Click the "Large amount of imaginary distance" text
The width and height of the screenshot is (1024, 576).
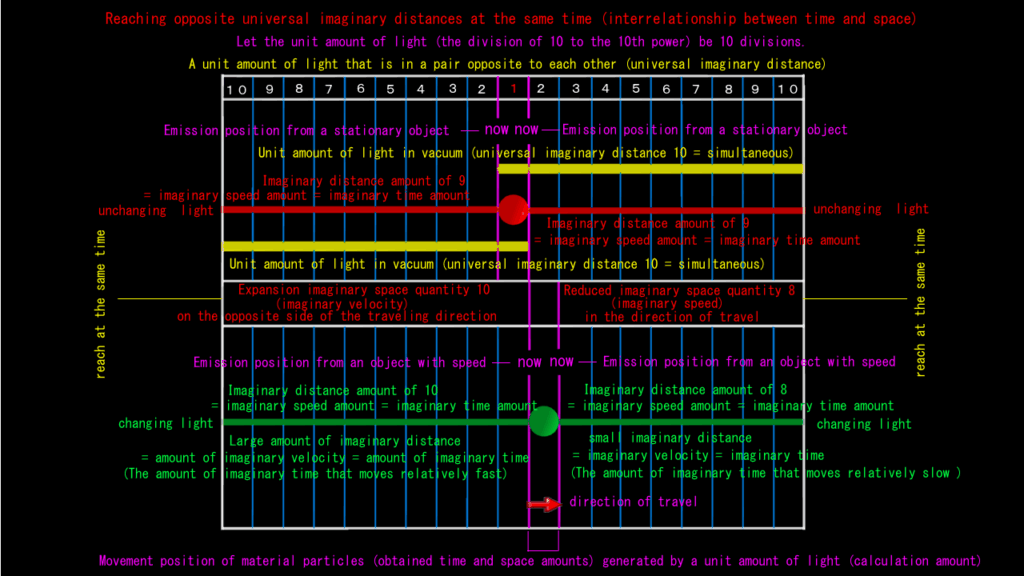(x=345, y=441)
